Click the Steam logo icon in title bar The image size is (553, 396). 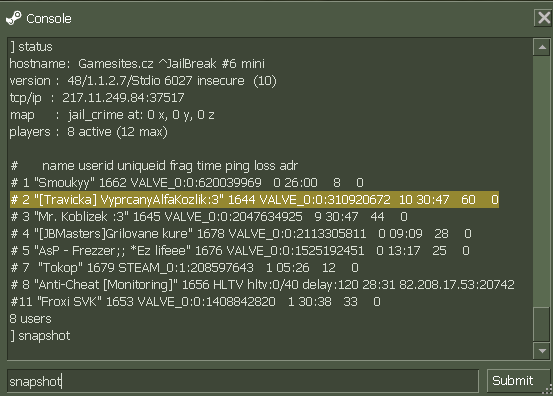click(14, 18)
